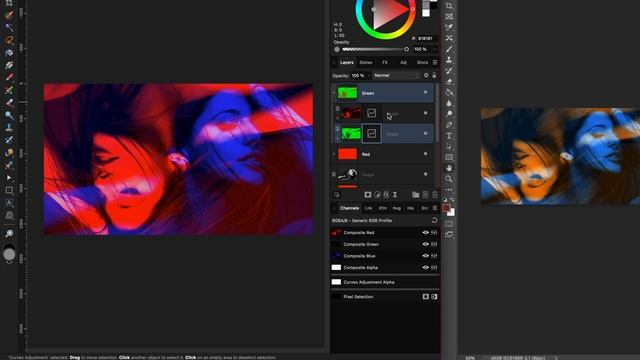Viewport: 640px width, 360px height.
Task: Hide the Composite Red channel eye
Action: pyautogui.click(x=425, y=233)
